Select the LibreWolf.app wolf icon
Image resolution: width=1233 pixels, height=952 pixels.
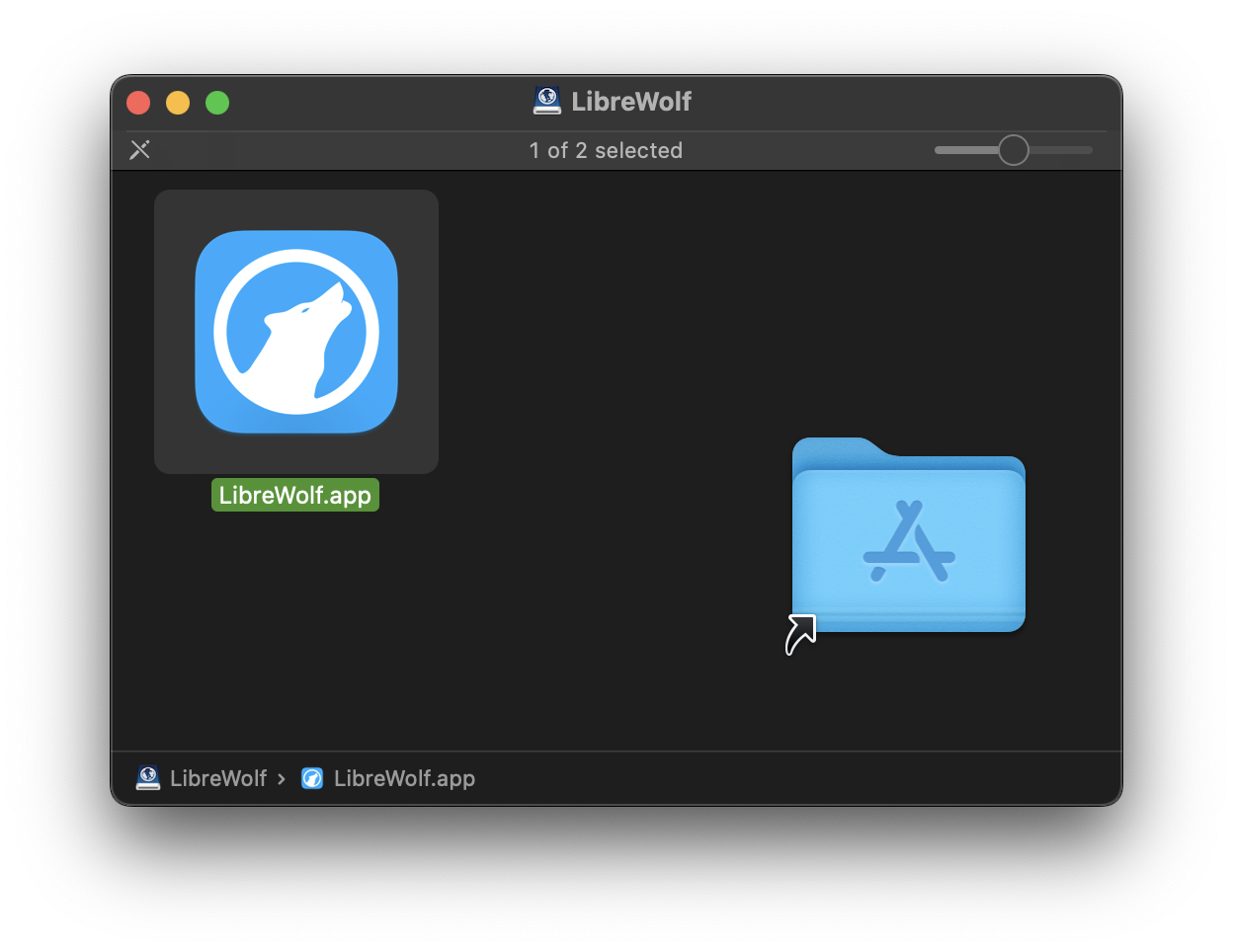(x=296, y=332)
